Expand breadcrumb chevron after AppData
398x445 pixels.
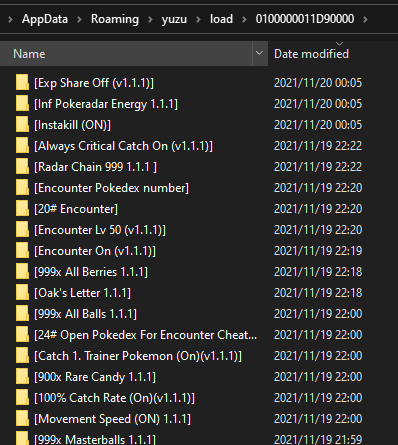79,19
